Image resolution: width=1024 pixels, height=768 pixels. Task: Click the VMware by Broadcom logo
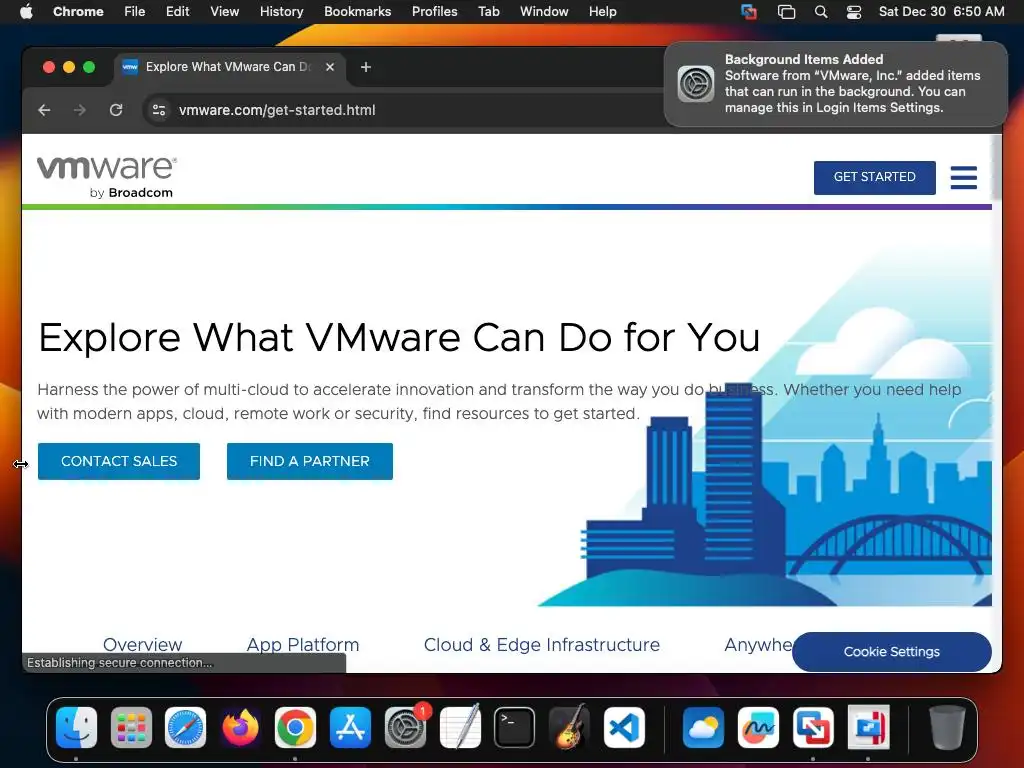click(106, 177)
